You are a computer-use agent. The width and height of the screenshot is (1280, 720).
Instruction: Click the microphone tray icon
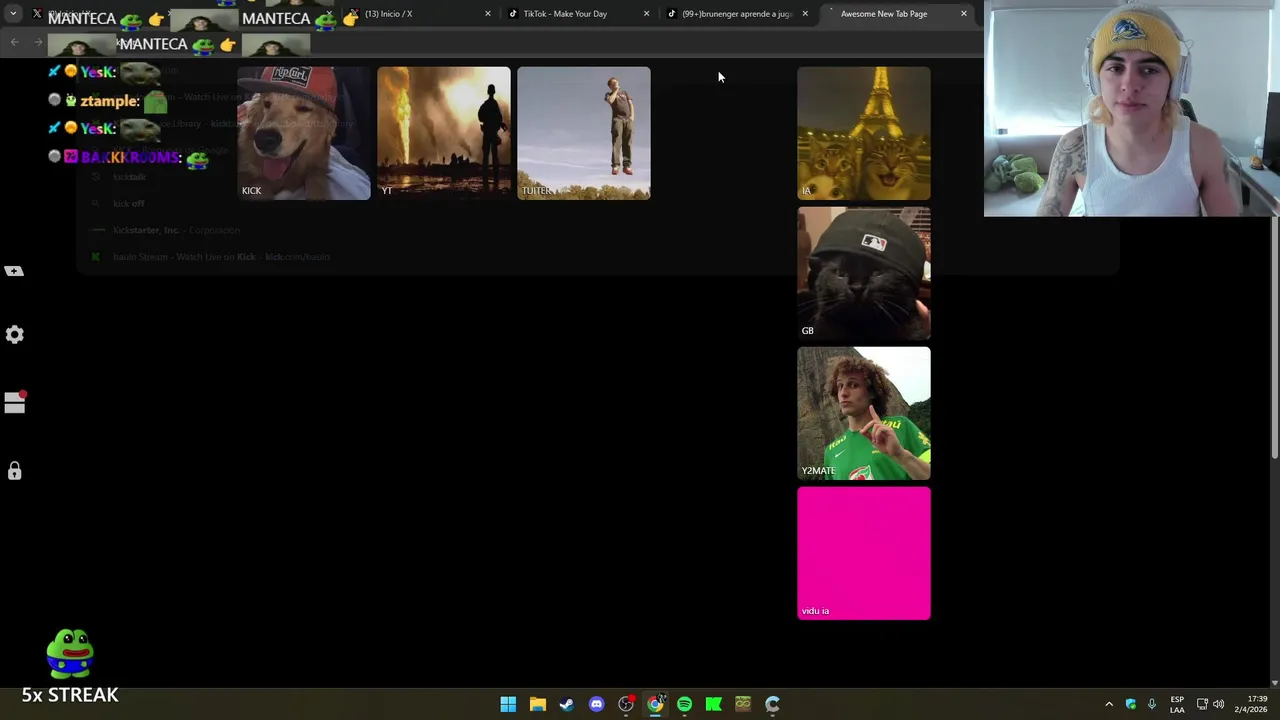click(1152, 704)
